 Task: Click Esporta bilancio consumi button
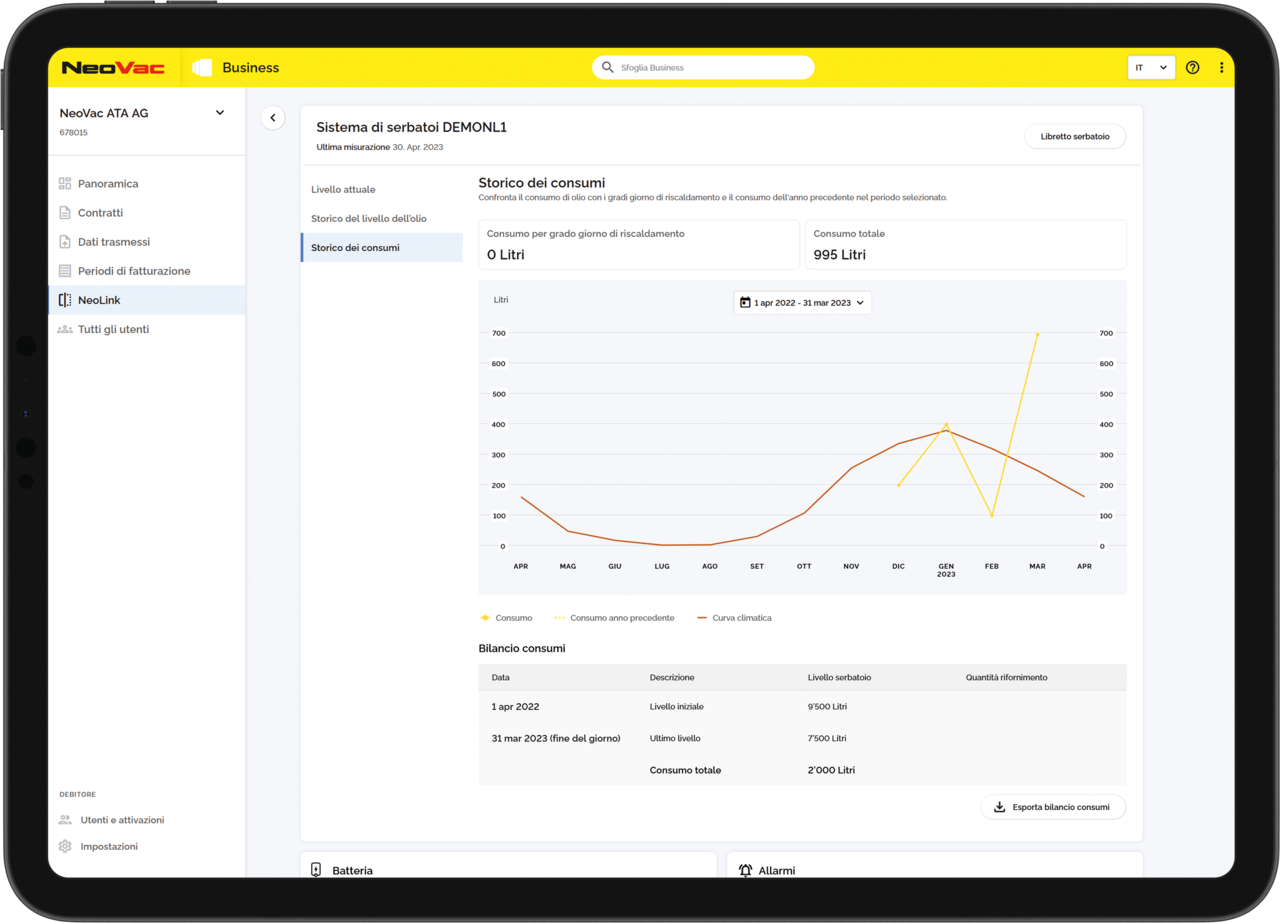pyautogui.click(x=1053, y=807)
